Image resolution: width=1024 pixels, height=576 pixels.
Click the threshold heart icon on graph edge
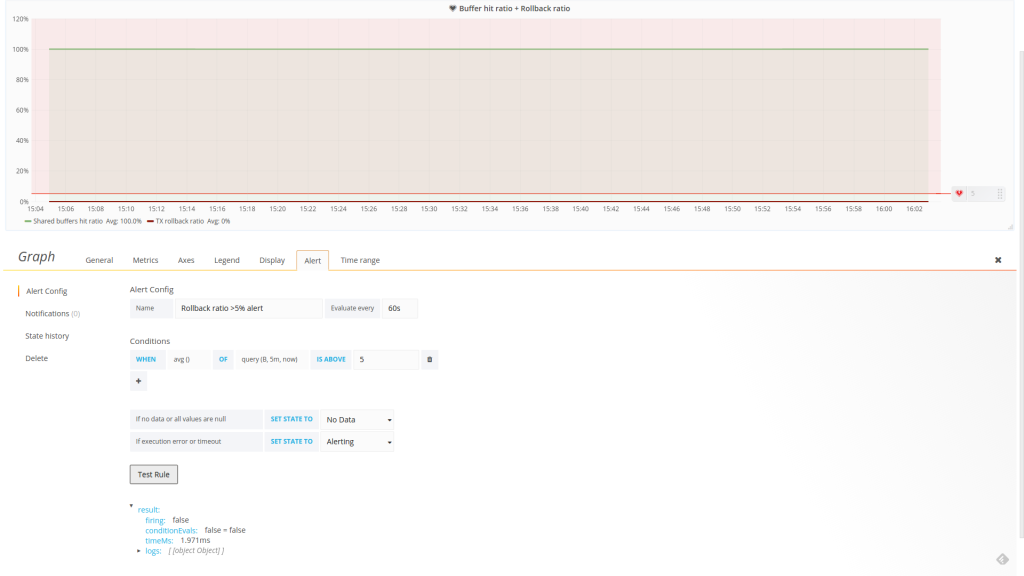[x=958, y=193]
